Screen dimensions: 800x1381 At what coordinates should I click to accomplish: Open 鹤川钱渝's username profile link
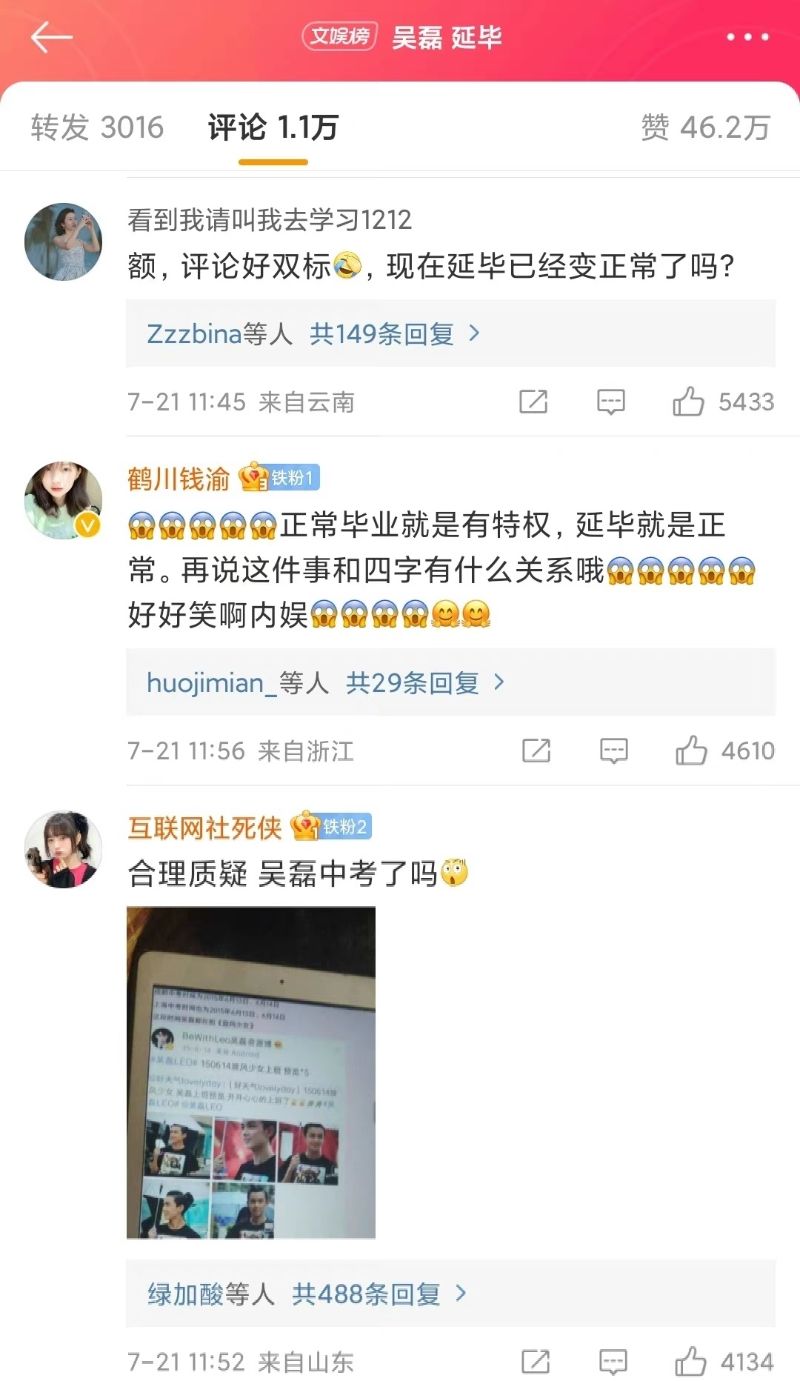tap(178, 479)
